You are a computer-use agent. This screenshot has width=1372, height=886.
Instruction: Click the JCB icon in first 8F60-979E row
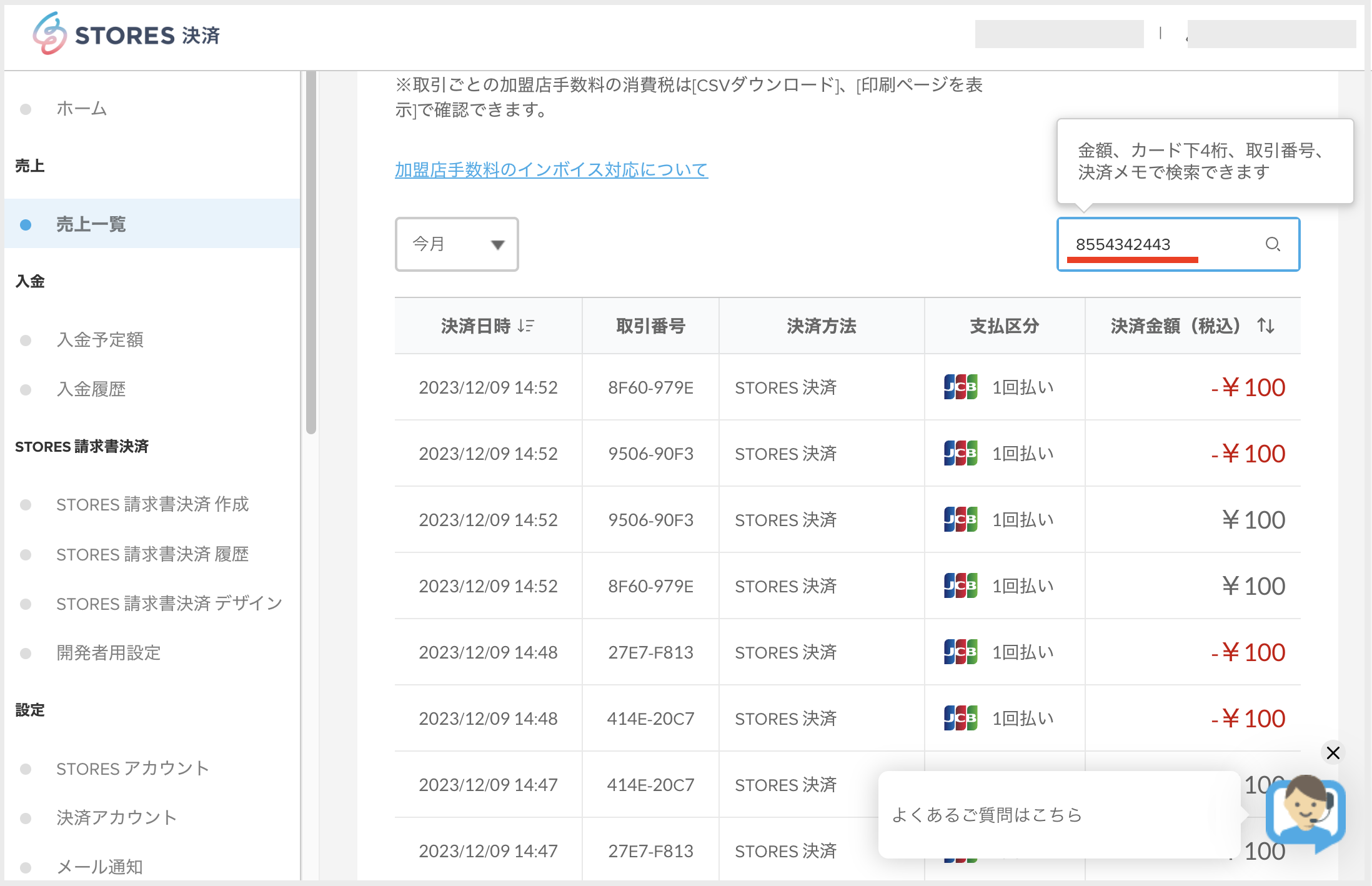click(960, 387)
